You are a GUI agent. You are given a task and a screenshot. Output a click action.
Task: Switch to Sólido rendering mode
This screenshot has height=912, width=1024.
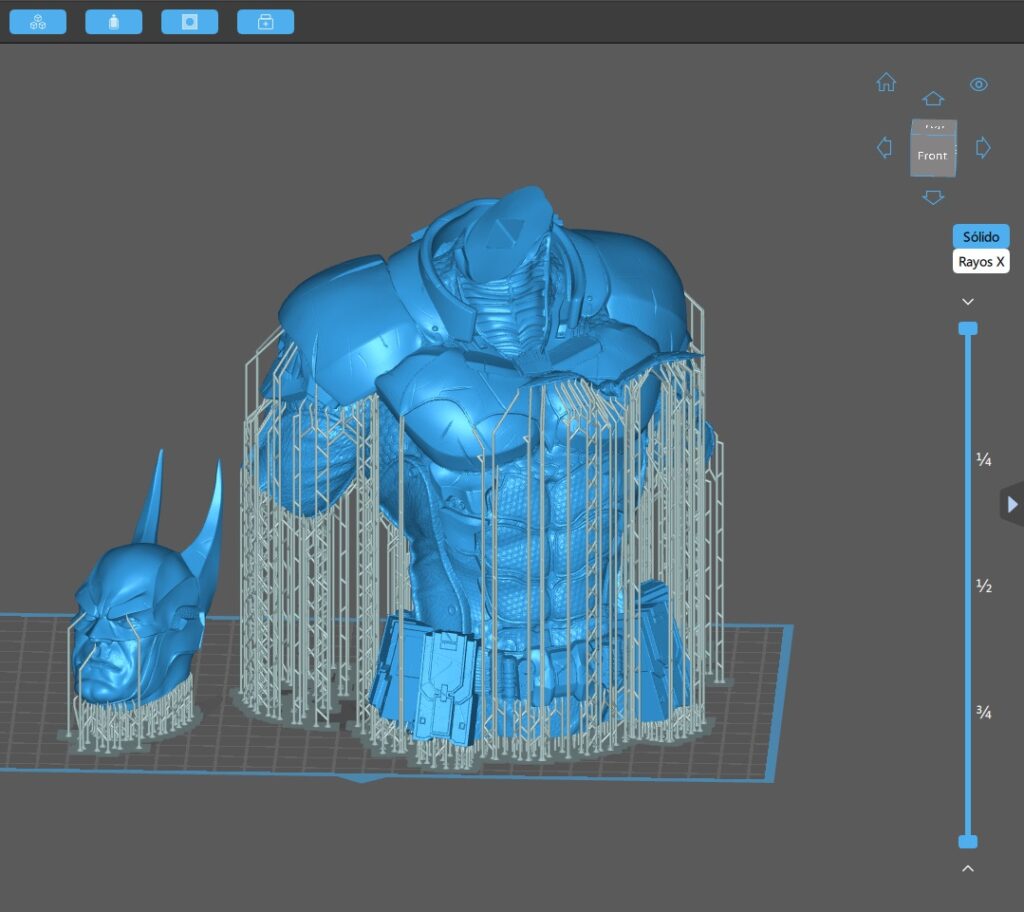click(980, 236)
